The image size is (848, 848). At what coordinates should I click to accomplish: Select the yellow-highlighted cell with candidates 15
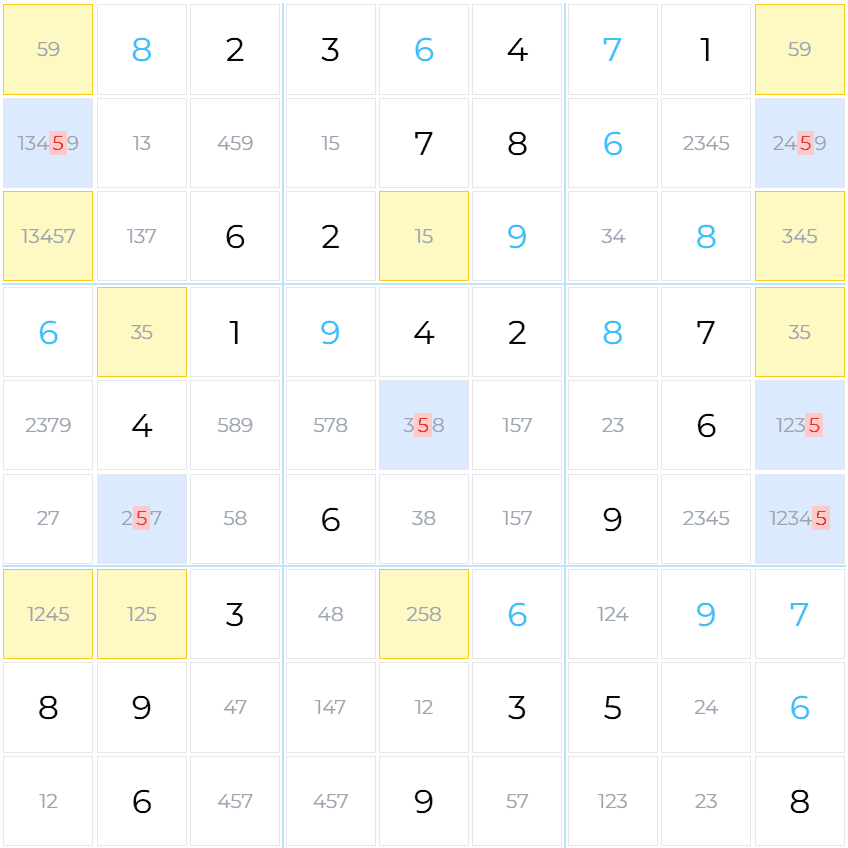point(424,237)
